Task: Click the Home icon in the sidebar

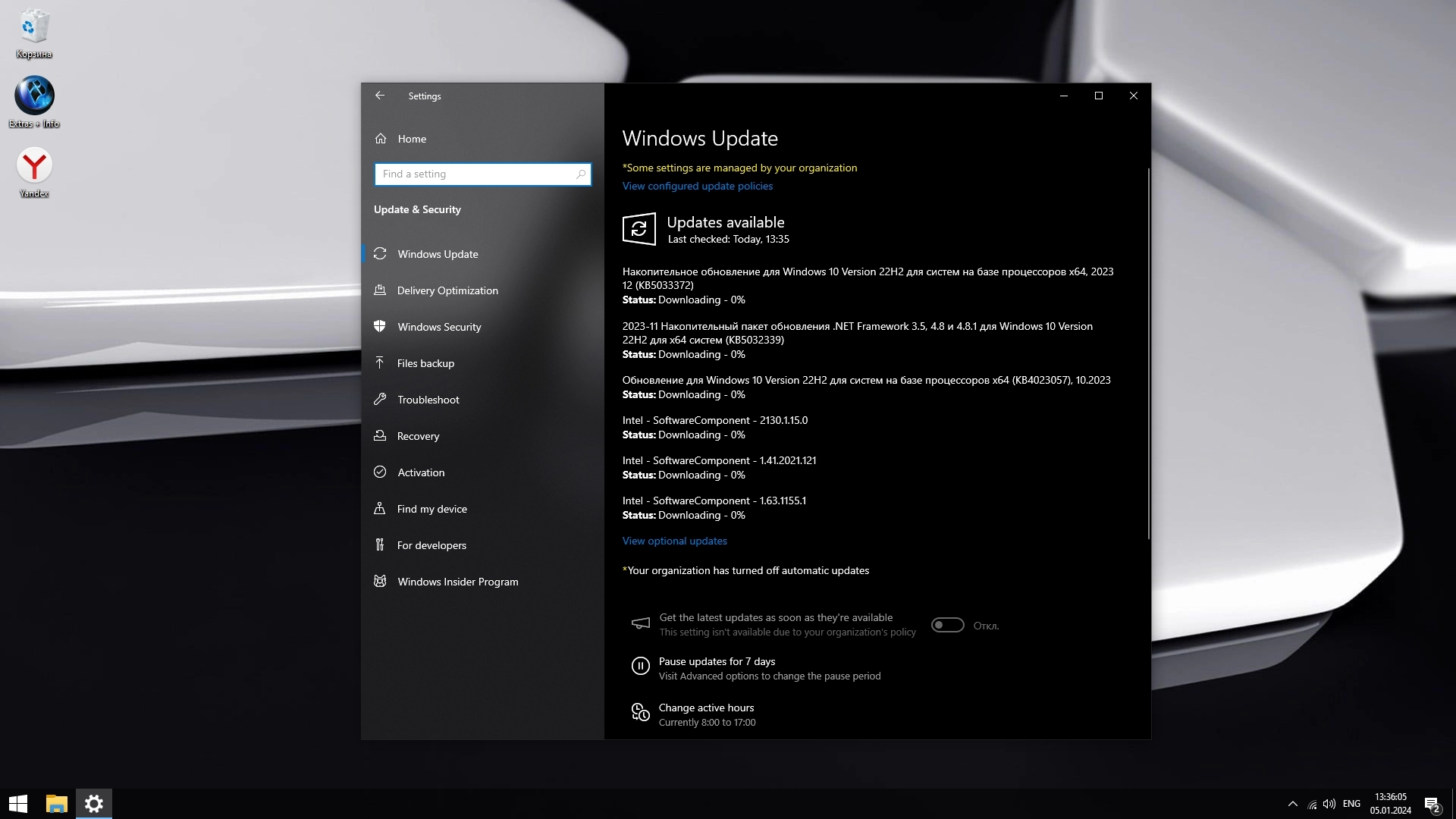Action: [381, 139]
